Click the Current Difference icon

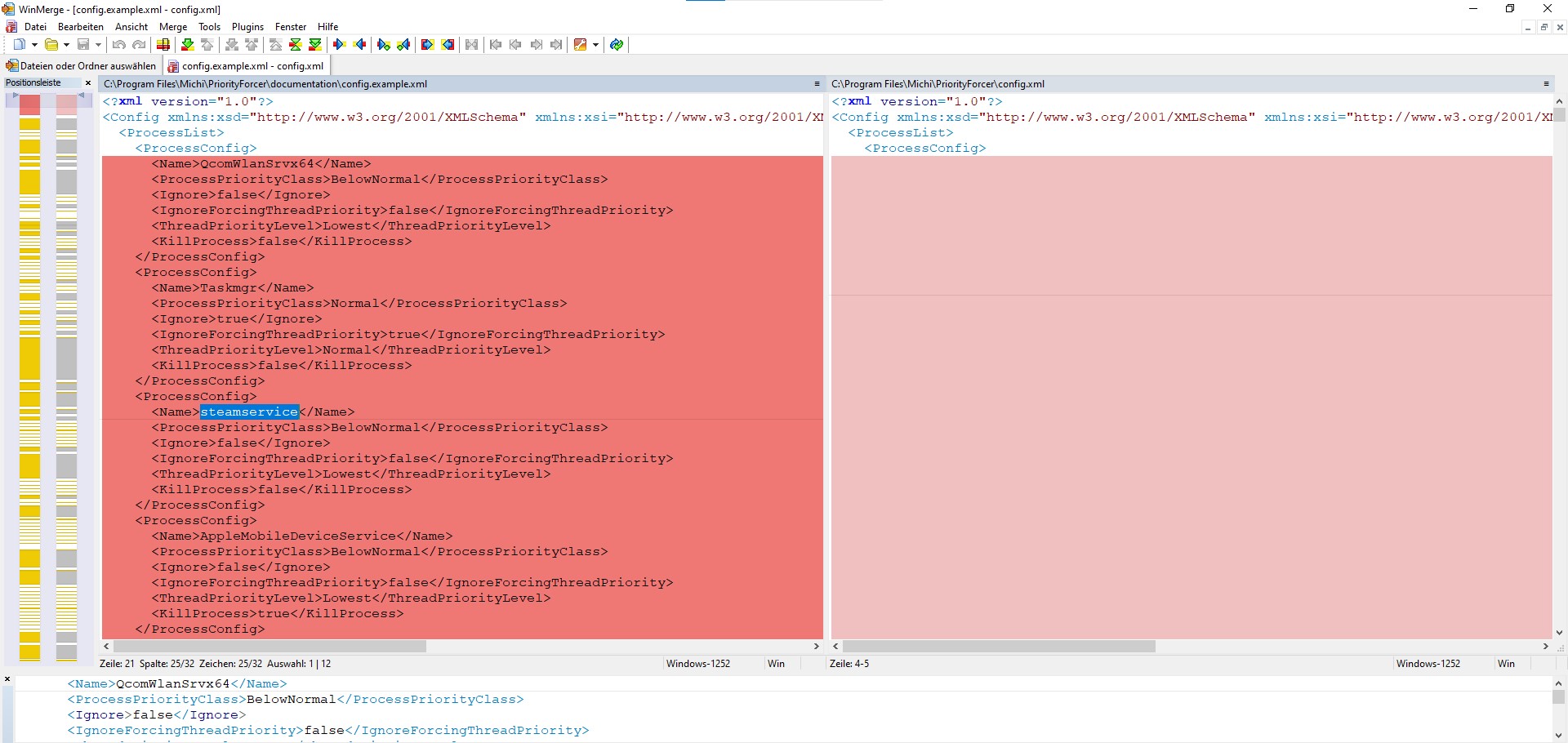point(296,45)
